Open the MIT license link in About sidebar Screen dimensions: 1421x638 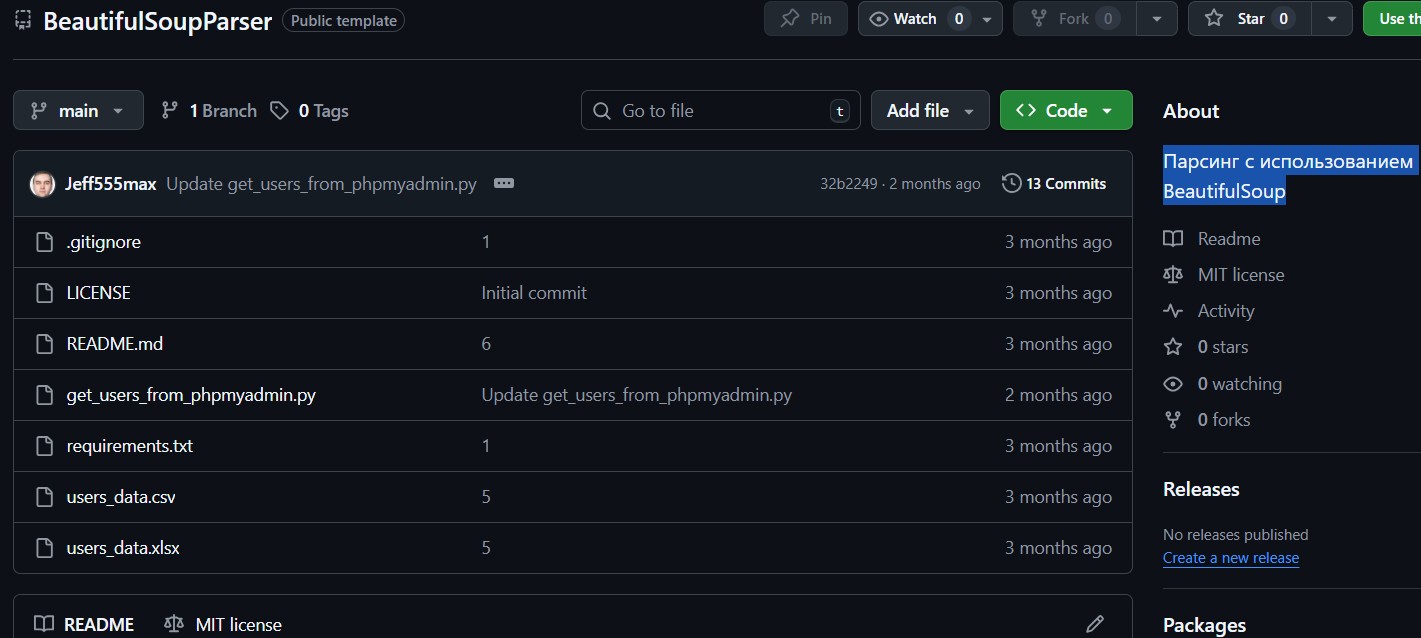coord(1223,275)
